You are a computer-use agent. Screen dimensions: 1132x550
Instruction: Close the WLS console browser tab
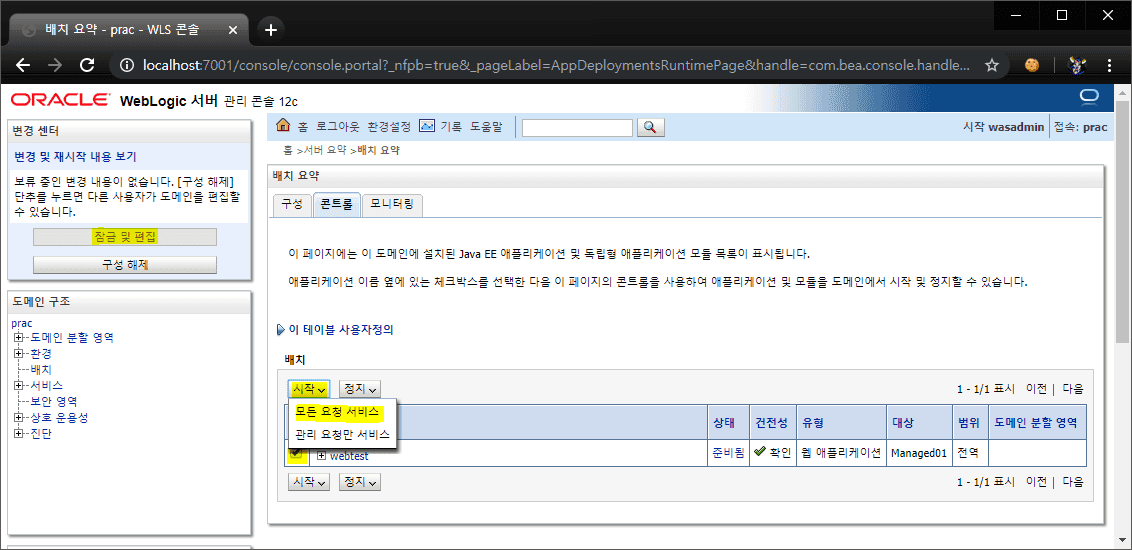click(235, 30)
